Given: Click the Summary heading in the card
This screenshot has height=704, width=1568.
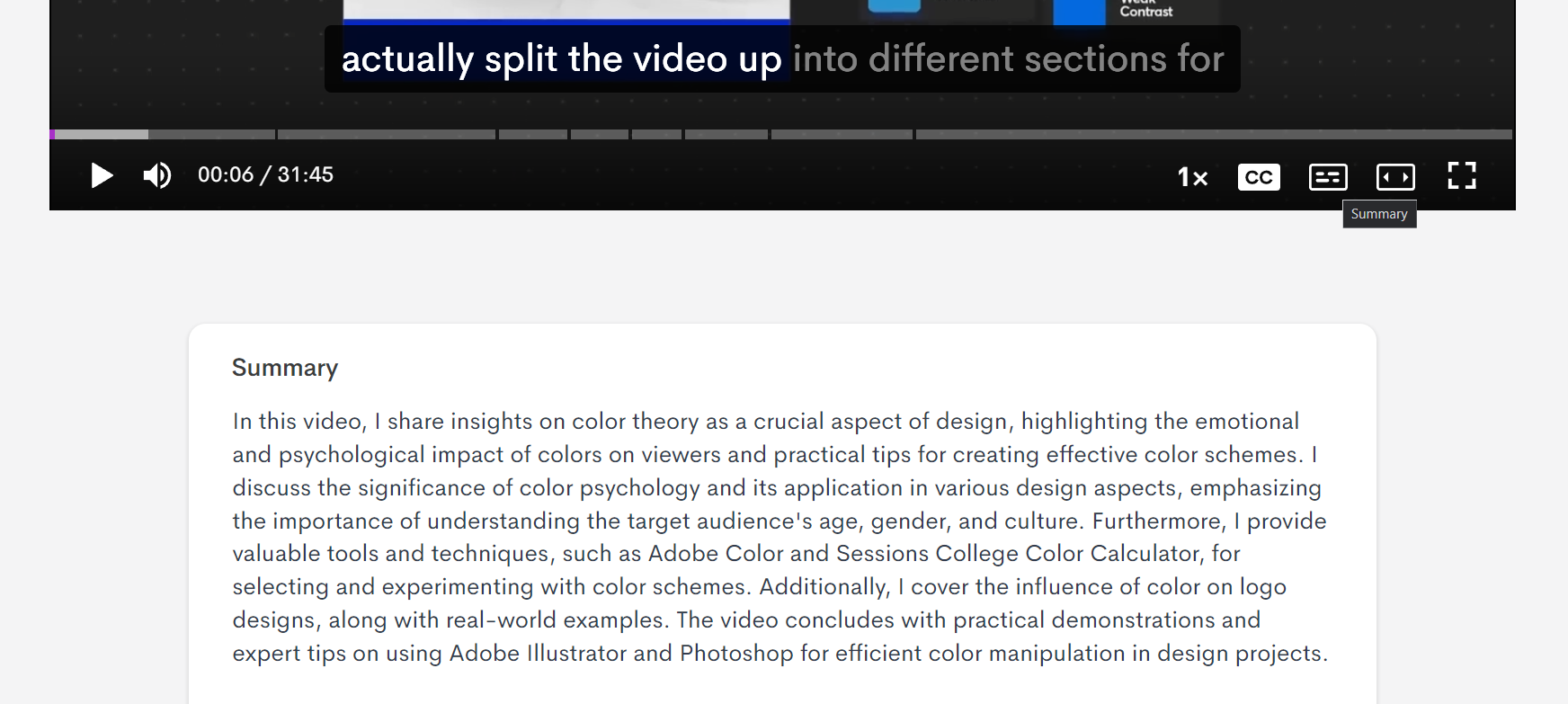Looking at the screenshot, I should click(x=285, y=368).
